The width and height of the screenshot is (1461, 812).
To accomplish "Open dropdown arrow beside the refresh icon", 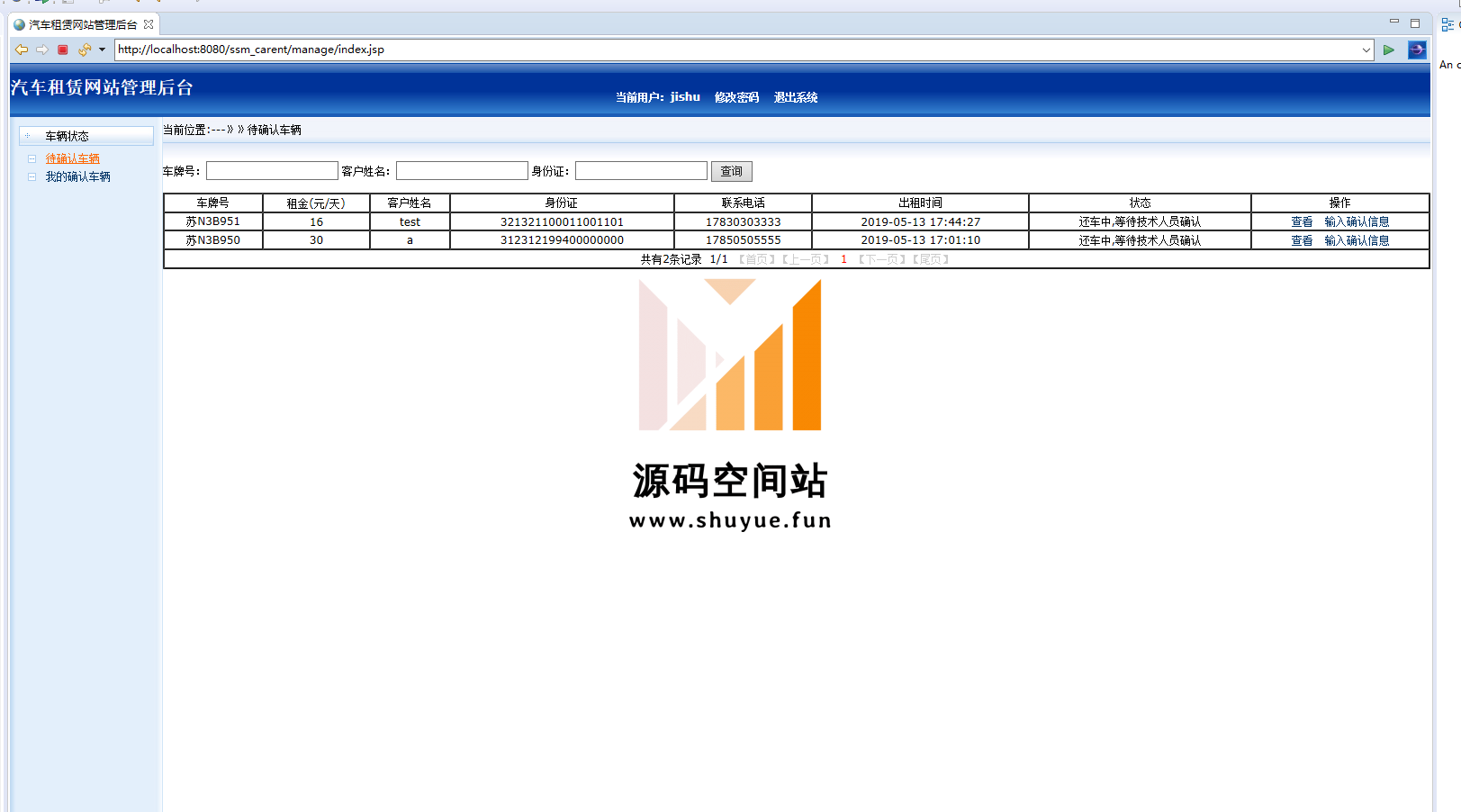I will pos(102,50).
